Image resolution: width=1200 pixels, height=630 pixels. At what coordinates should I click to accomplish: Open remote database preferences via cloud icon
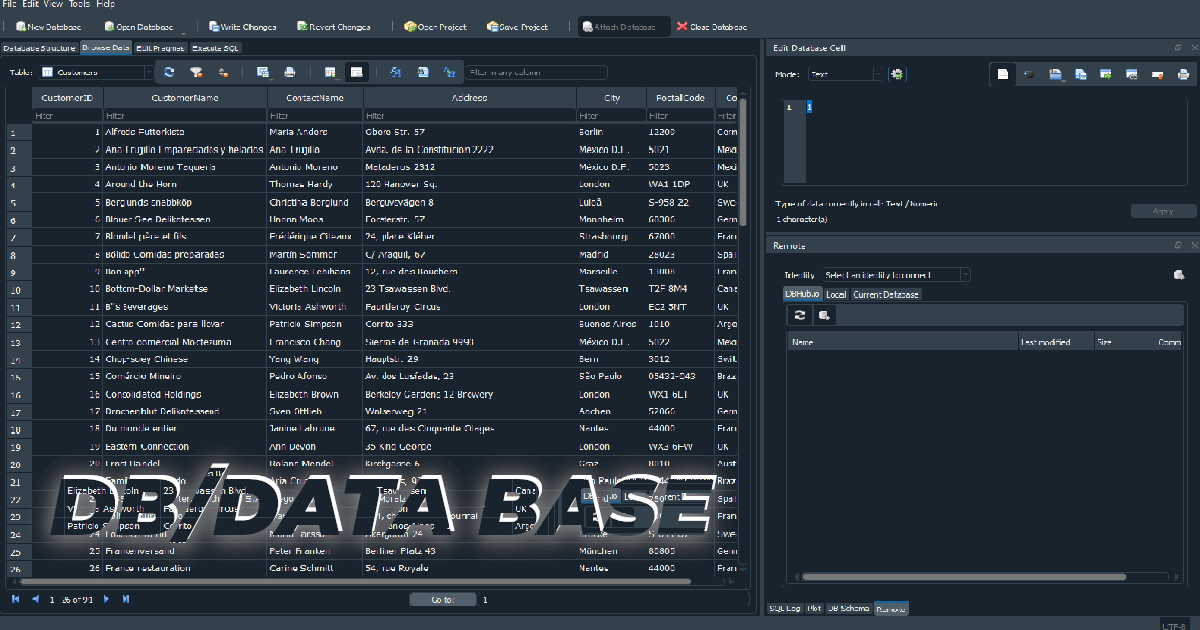point(1178,274)
